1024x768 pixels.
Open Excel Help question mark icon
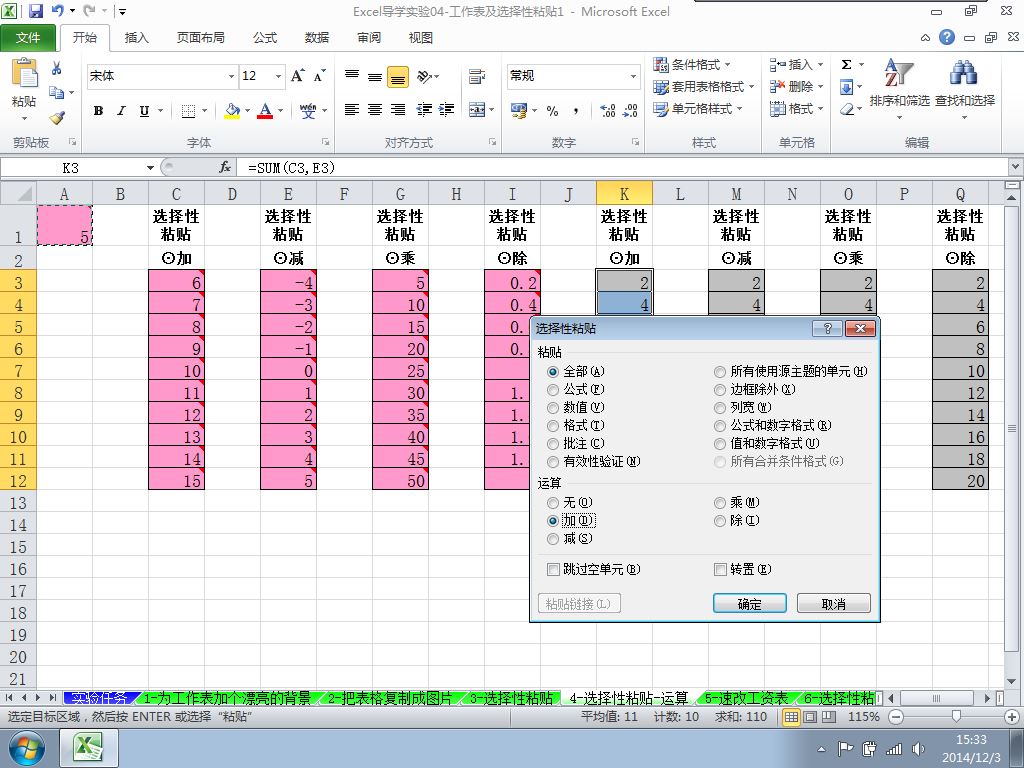pos(947,37)
